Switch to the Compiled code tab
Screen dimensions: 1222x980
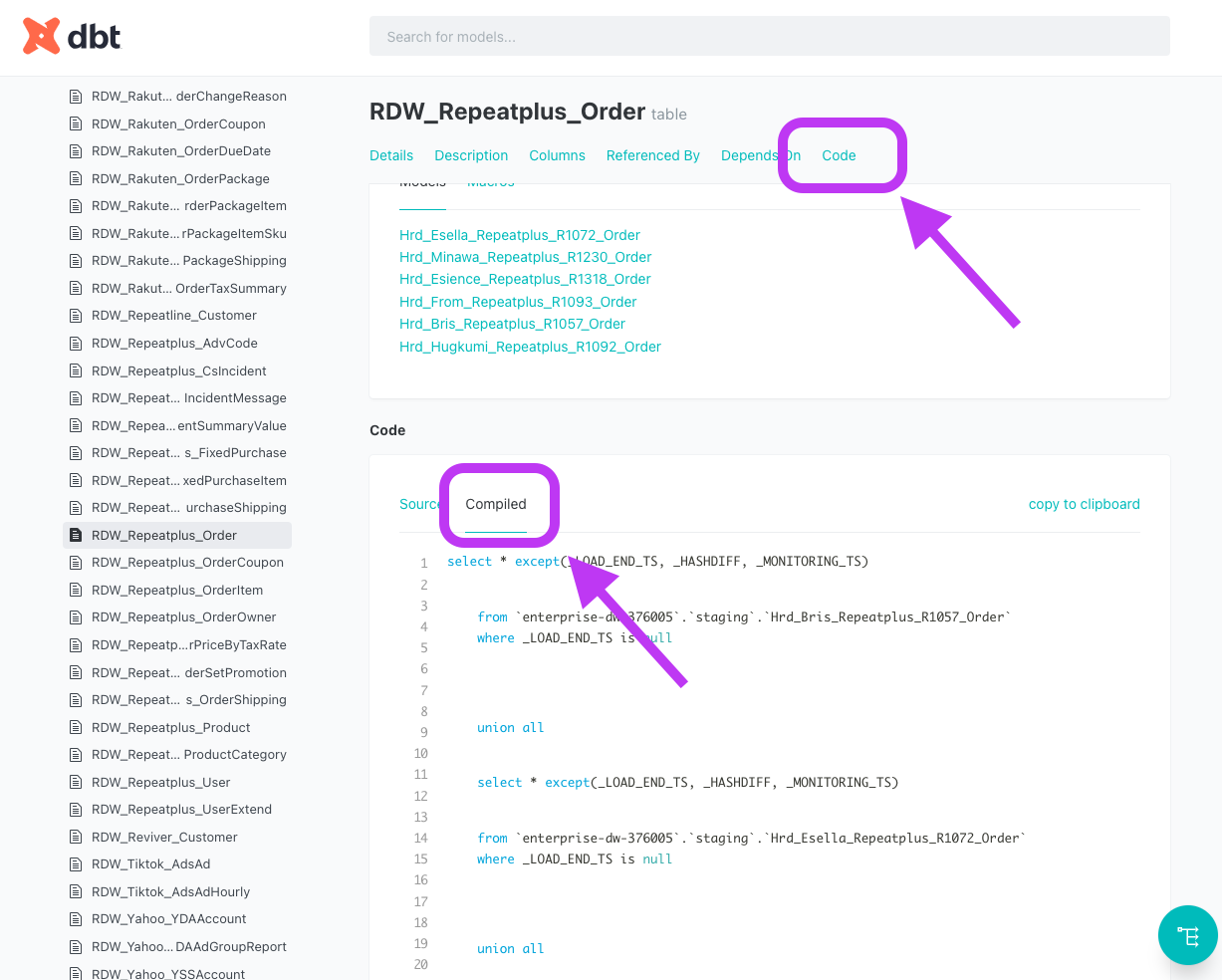496,504
